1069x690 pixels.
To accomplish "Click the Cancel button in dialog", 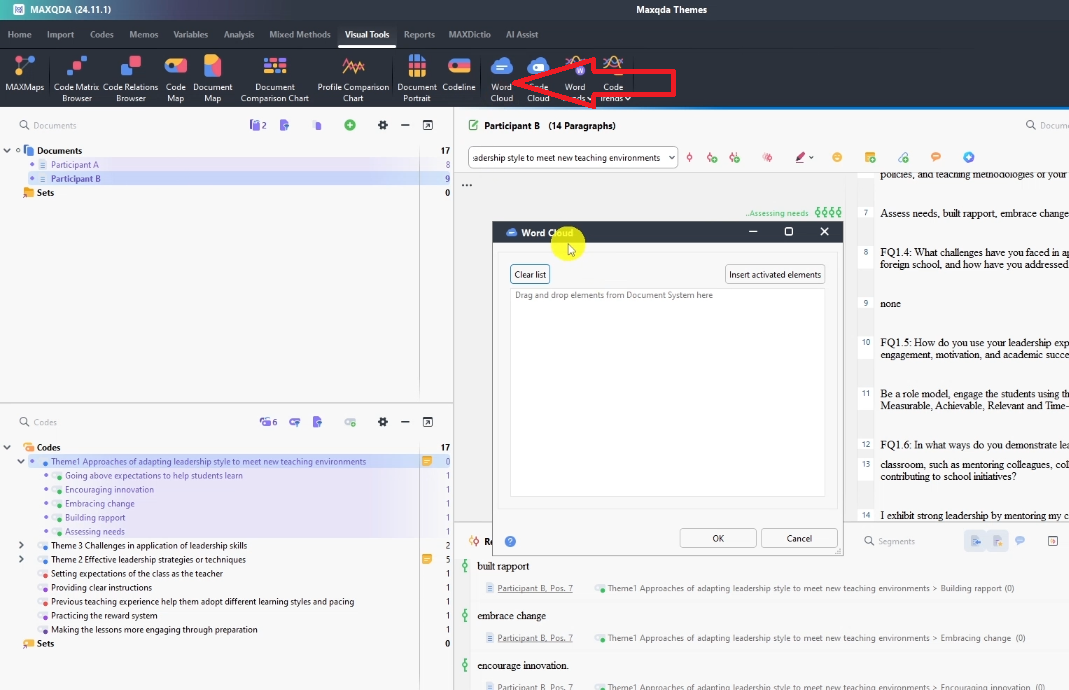I will 799,538.
